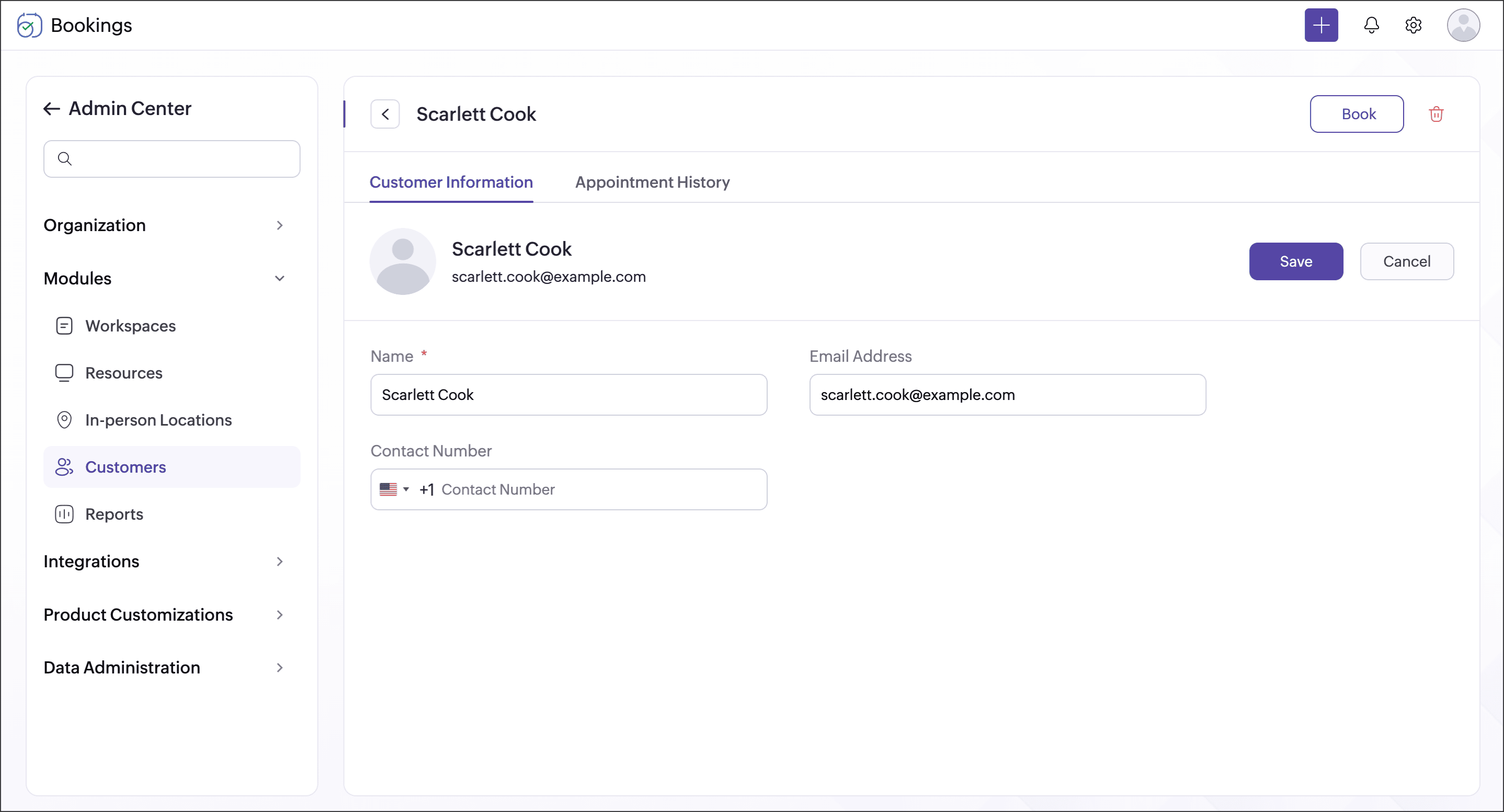Viewport: 1504px width, 812px height.
Task: Delete customer with red trash icon
Action: (x=1435, y=114)
